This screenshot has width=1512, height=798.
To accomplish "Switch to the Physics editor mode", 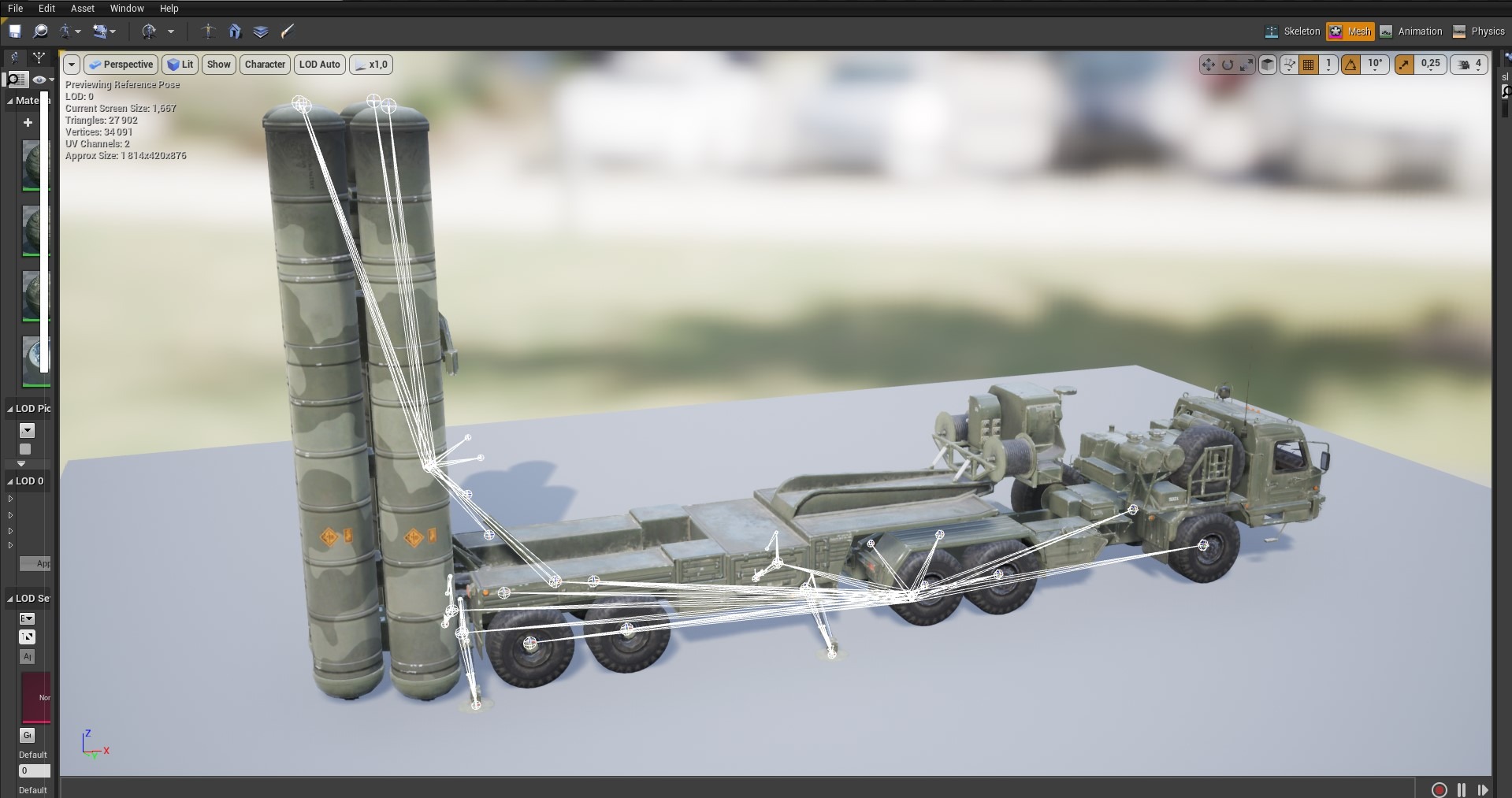I will tap(1479, 32).
